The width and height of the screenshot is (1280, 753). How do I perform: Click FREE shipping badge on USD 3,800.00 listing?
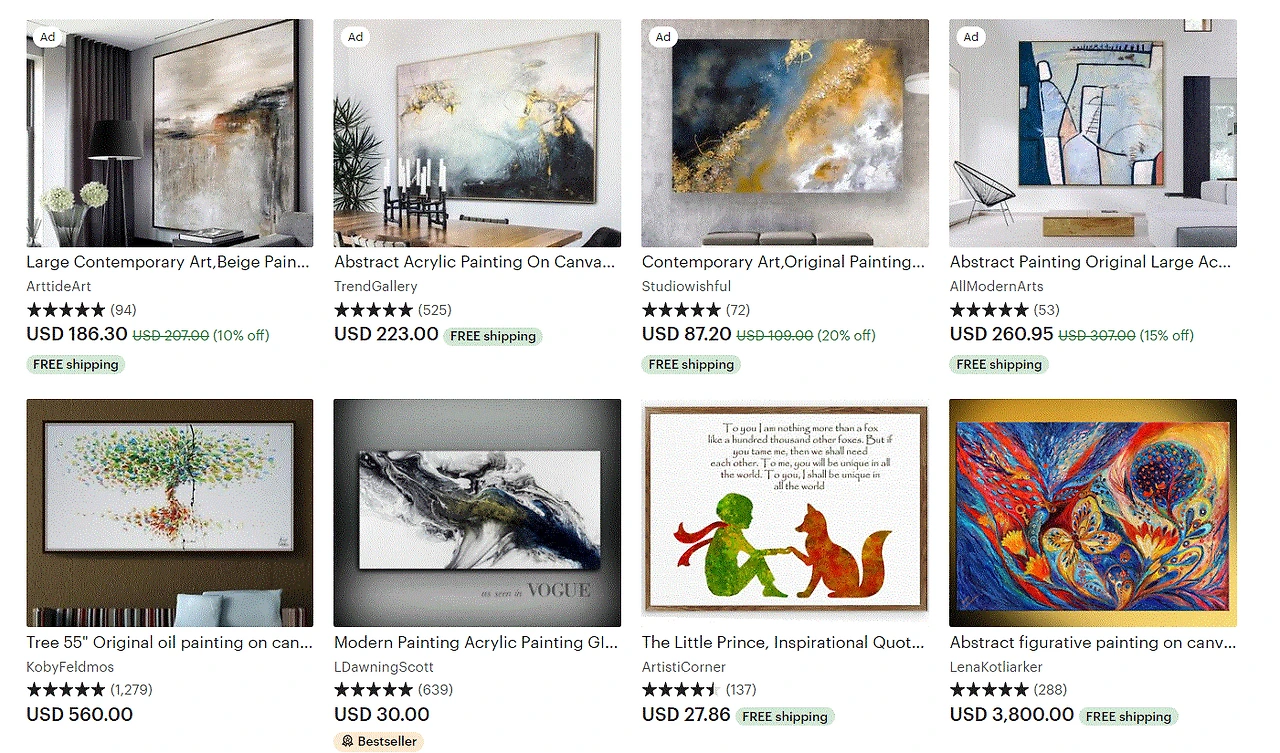(x=1128, y=717)
